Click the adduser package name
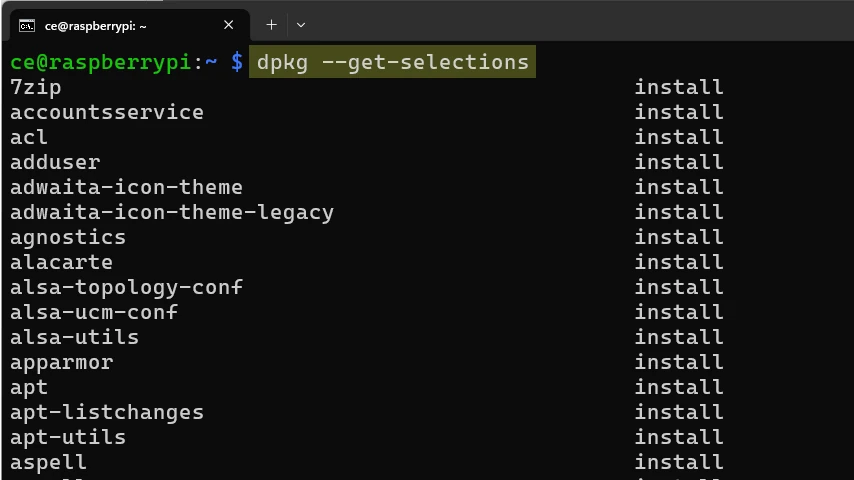Viewport: 854px width, 480px height. [55, 162]
